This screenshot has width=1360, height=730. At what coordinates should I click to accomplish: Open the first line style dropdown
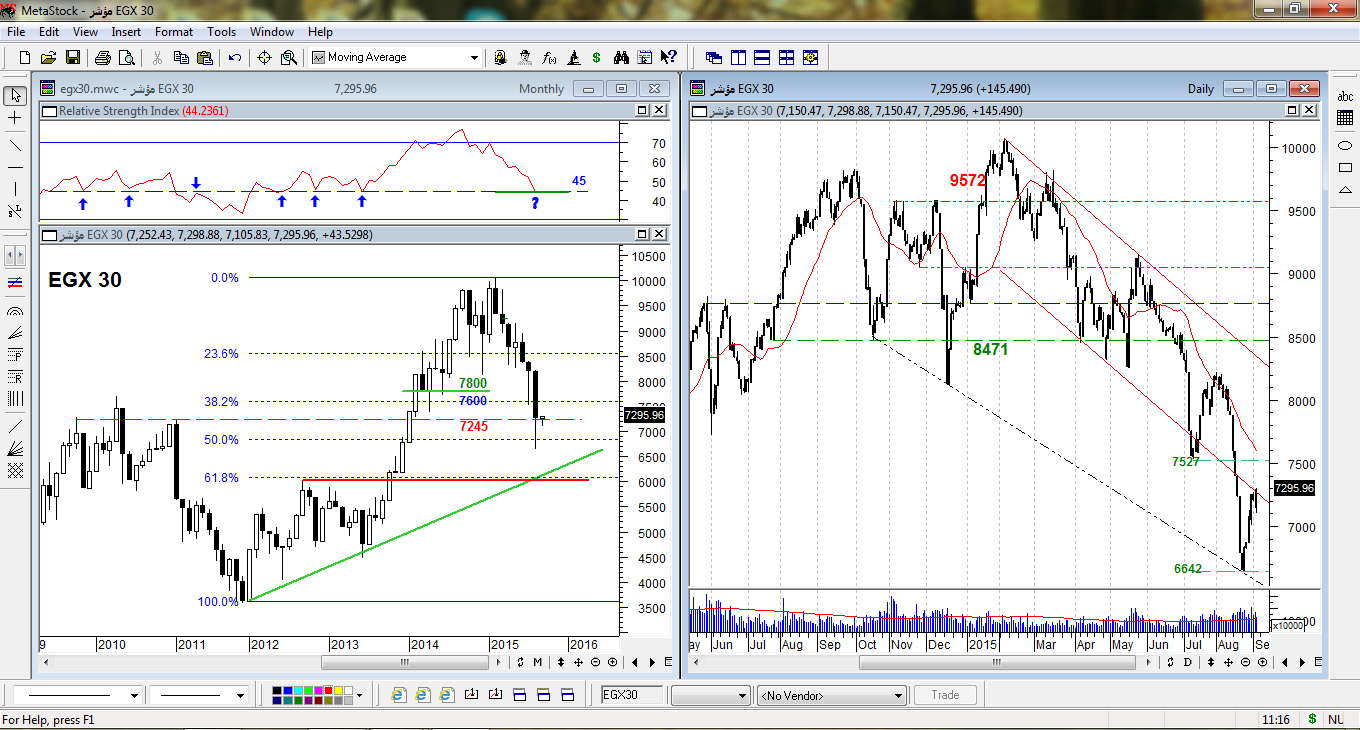pyautogui.click(x=134, y=695)
